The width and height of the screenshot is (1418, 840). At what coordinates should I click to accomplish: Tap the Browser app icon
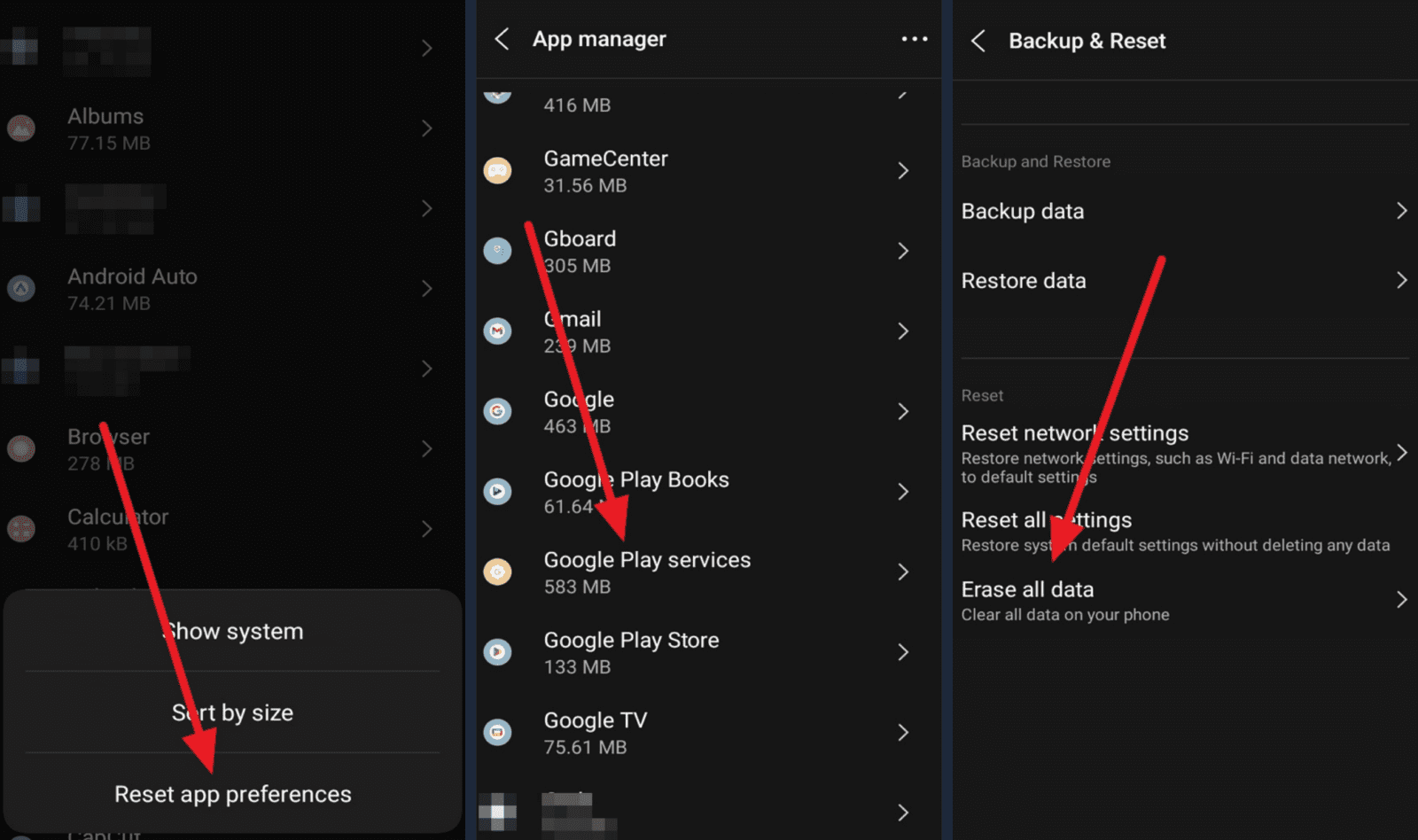tap(21, 448)
